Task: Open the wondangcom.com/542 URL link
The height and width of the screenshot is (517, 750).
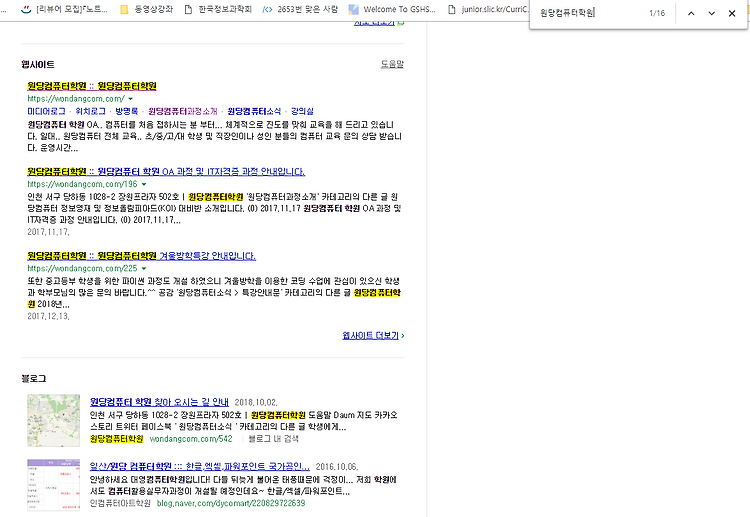Action: 191,439
